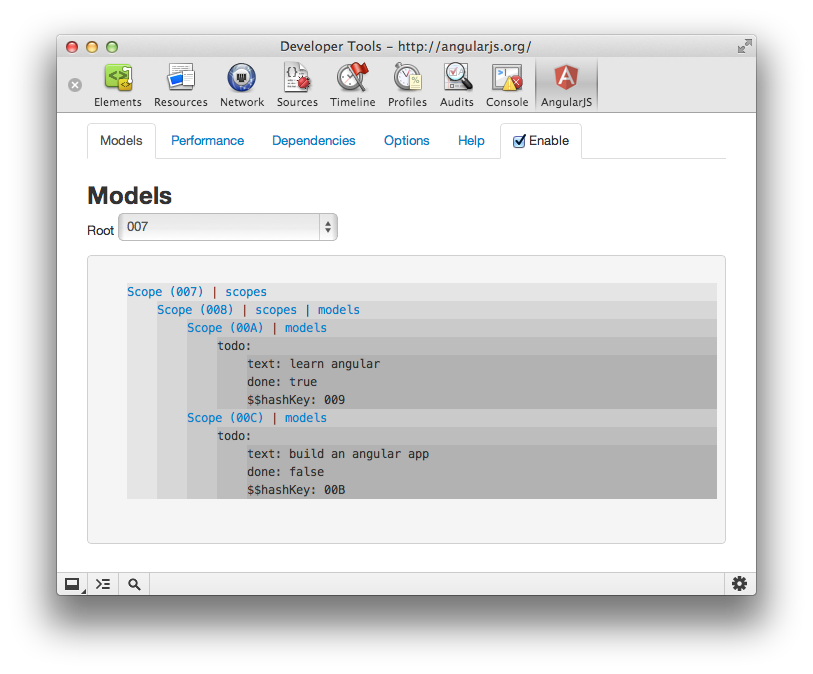Switch to the Console panel
Viewport: 813px width, 674px height.
(507, 85)
